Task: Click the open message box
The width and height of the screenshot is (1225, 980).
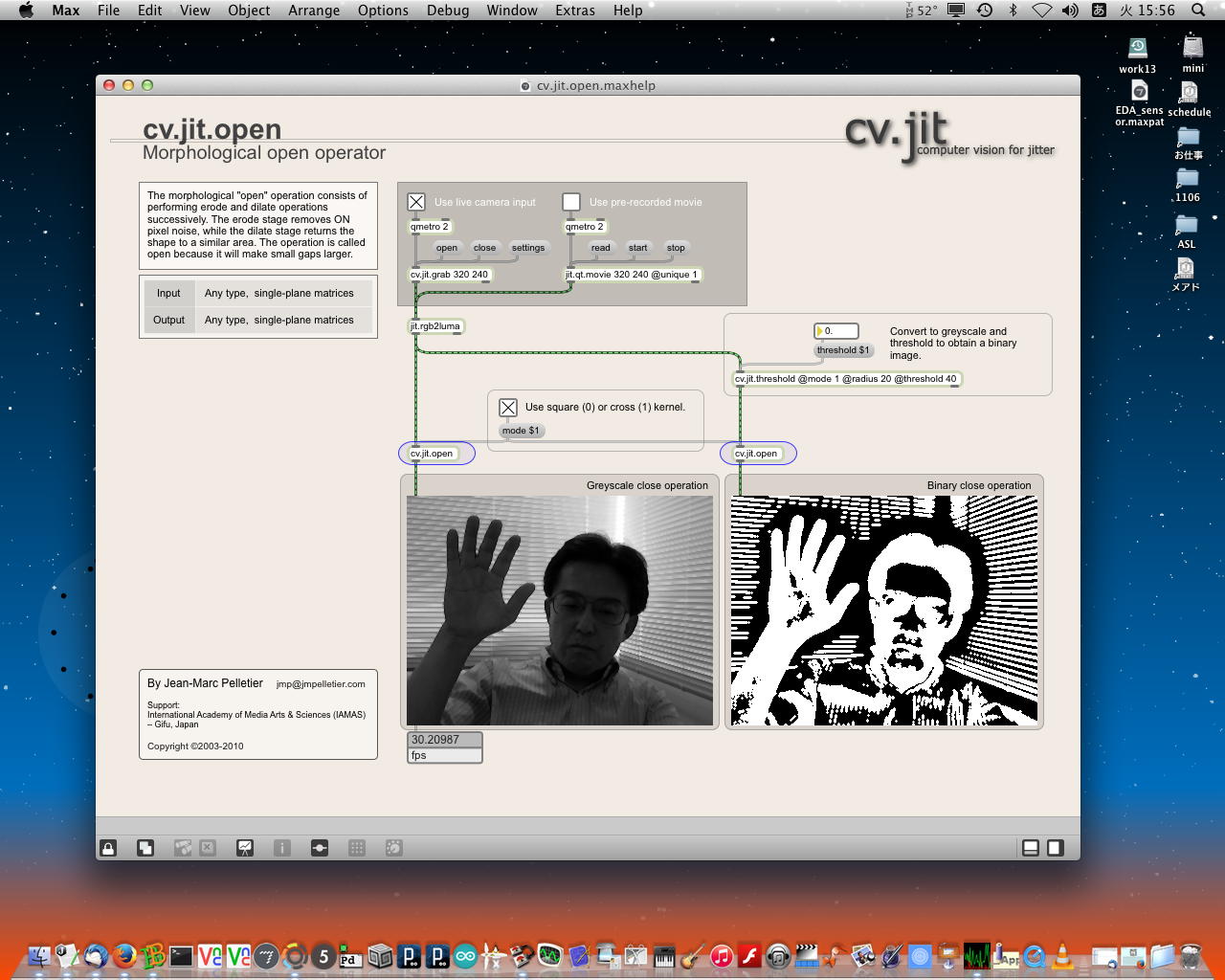Action: [x=447, y=248]
